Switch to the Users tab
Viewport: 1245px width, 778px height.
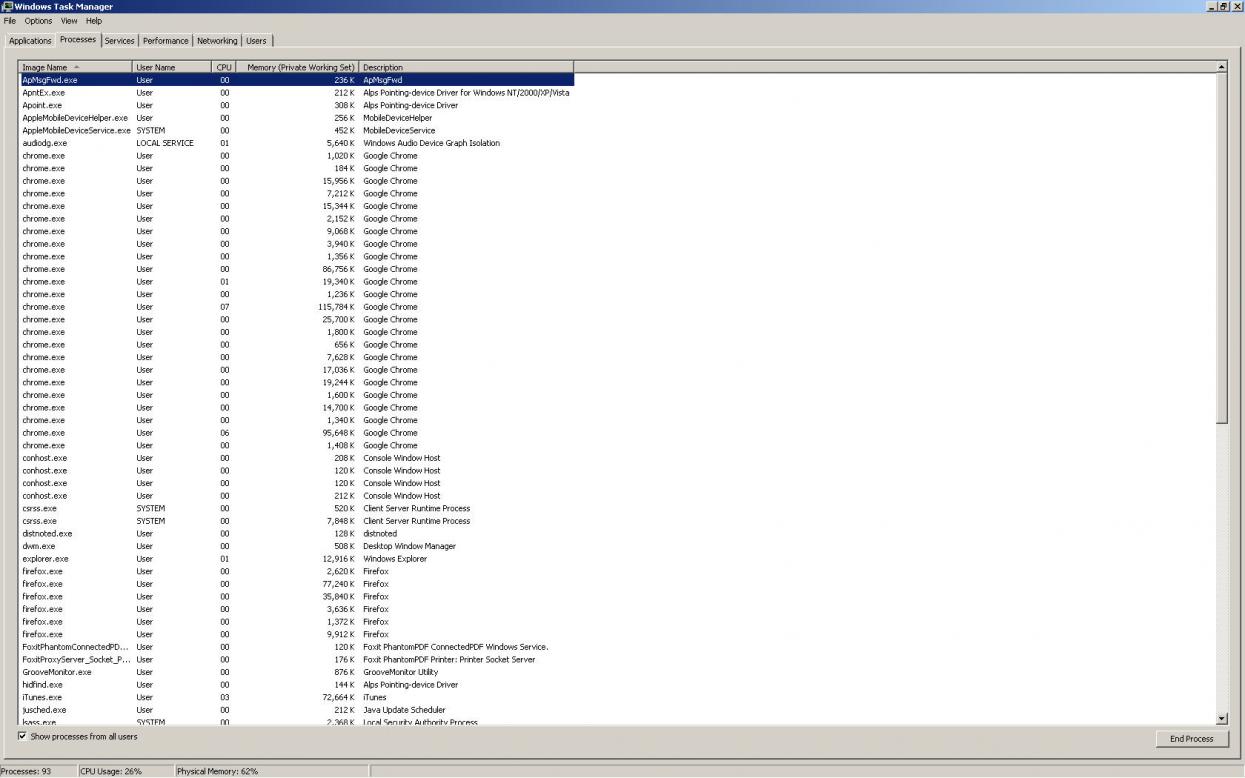coord(256,41)
